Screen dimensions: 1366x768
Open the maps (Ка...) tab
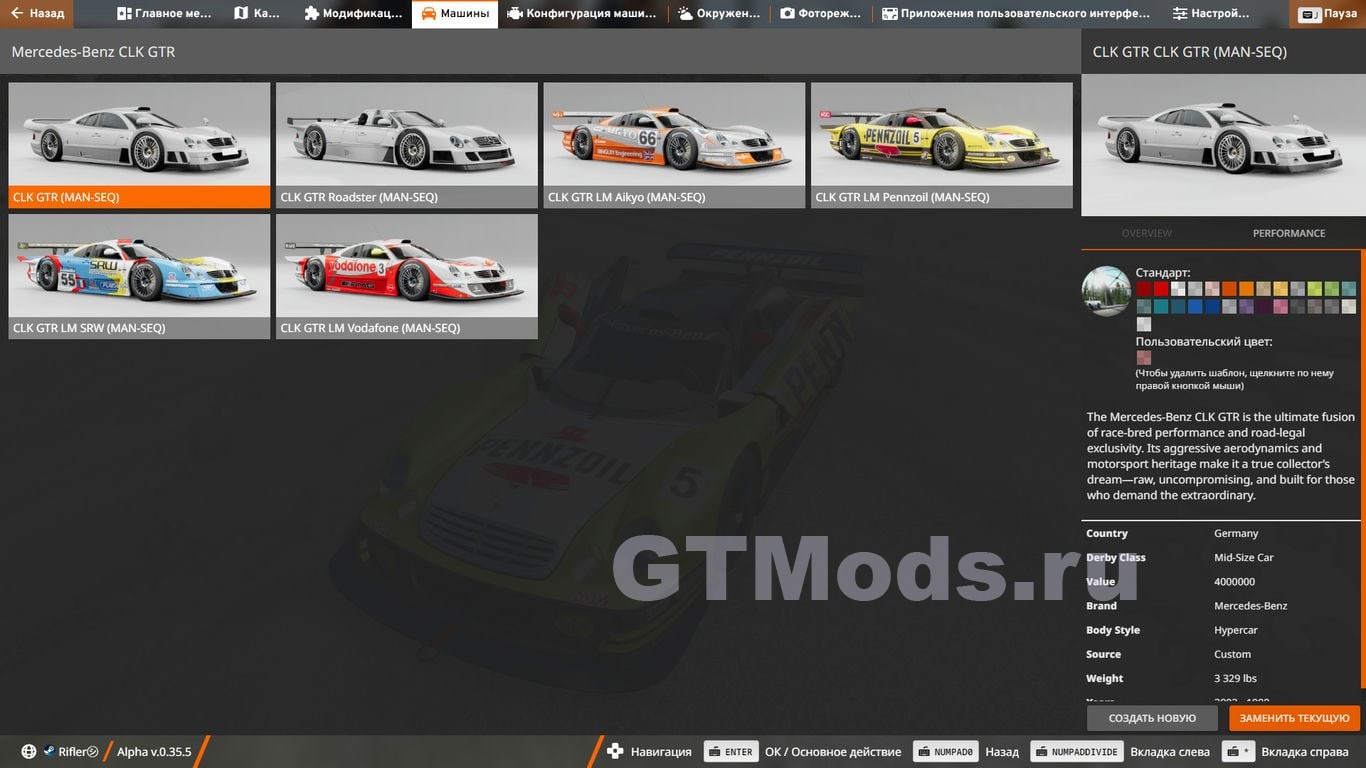[x=258, y=14]
